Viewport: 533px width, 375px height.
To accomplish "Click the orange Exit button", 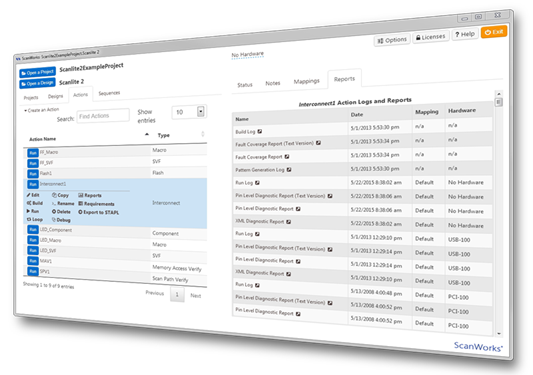I will click(x=494, y=32).
